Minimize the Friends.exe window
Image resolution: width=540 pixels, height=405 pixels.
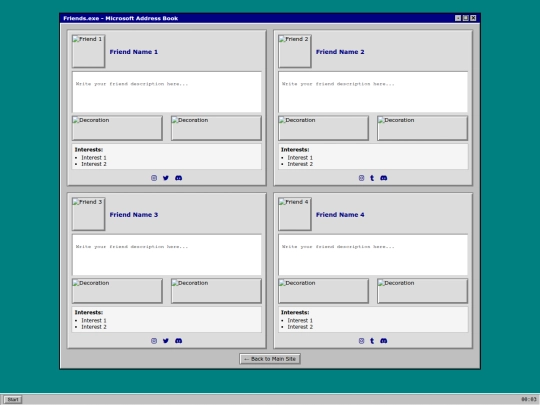pos(458,18)
